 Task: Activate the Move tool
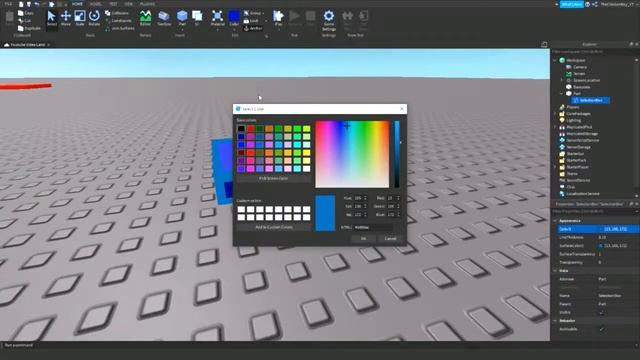tap(66, 18)
